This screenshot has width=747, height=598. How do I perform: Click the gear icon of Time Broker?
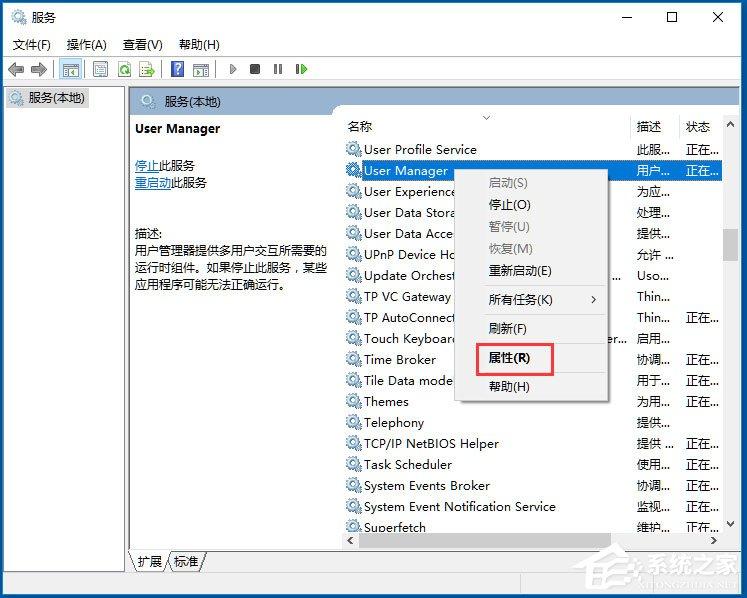tap(353, 359)
